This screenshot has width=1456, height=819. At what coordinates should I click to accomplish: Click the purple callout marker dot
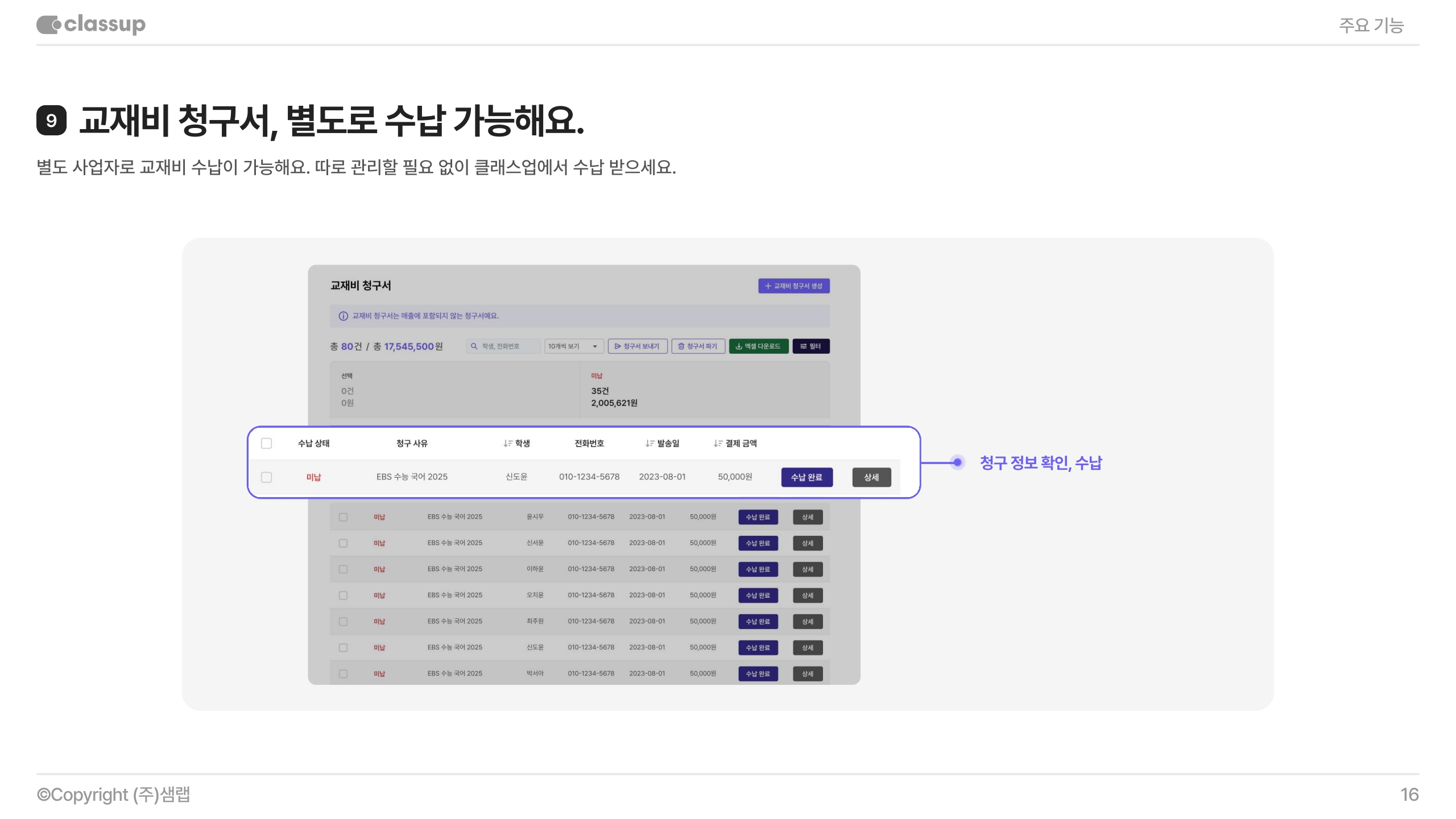click(x=958, y=462)
